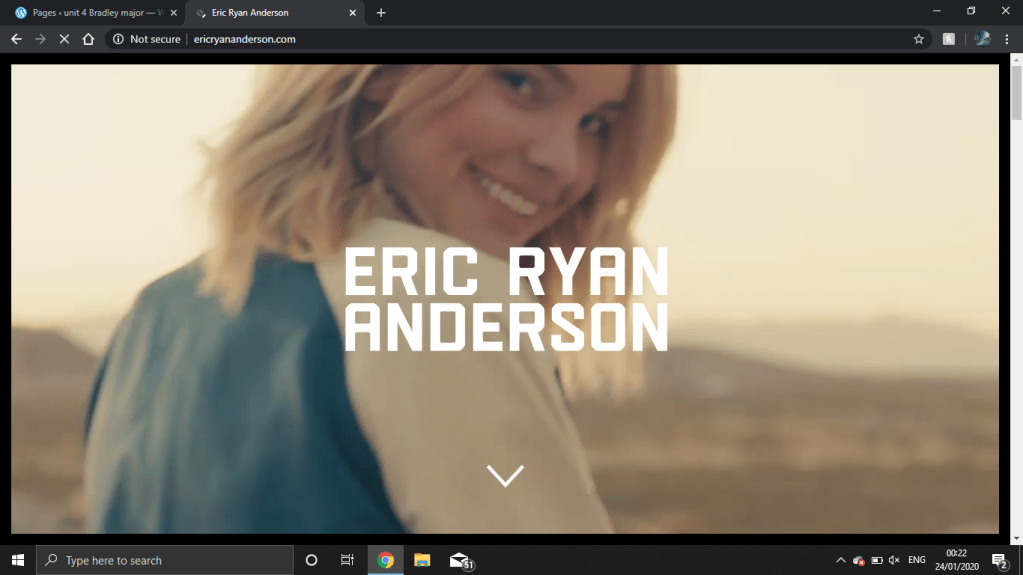Click the Chrome profile avatar icon
The height and width of the screenshot is (575, 1023).
(x=982, y=39)
